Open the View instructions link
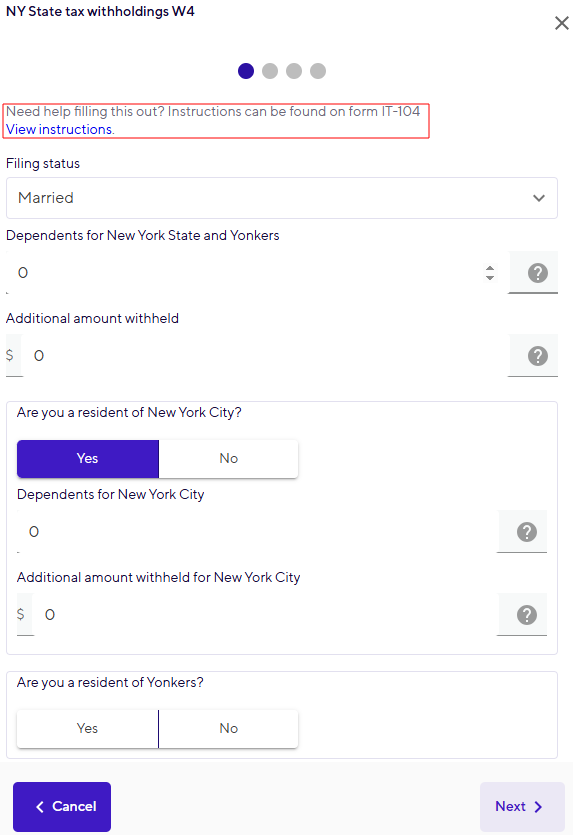The height and width of the screenshot is (835, 573). pyautogui.click(x=59, y=129)
